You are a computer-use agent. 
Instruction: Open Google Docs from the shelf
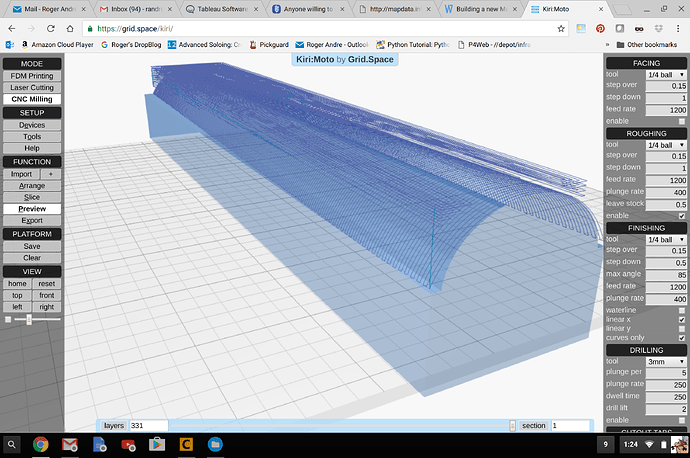pyautogui.click(x=99, y=445)
